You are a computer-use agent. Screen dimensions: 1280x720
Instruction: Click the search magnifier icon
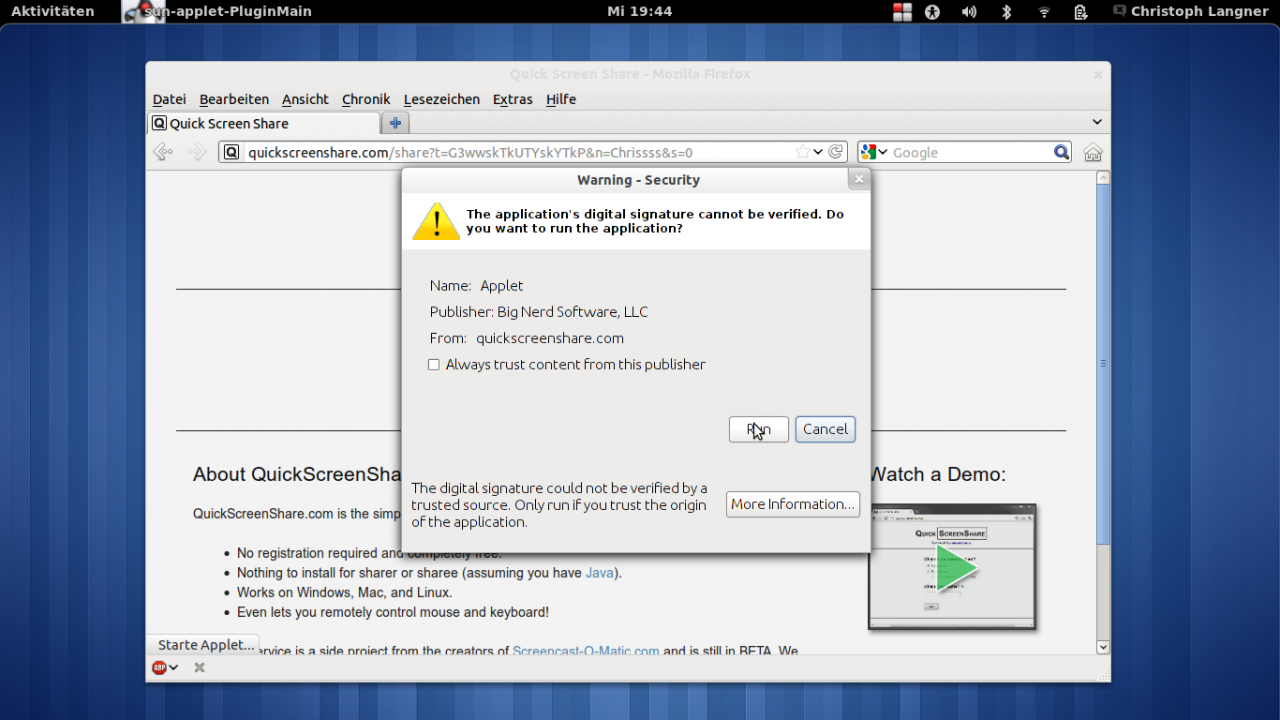(x=1061, y=152)
